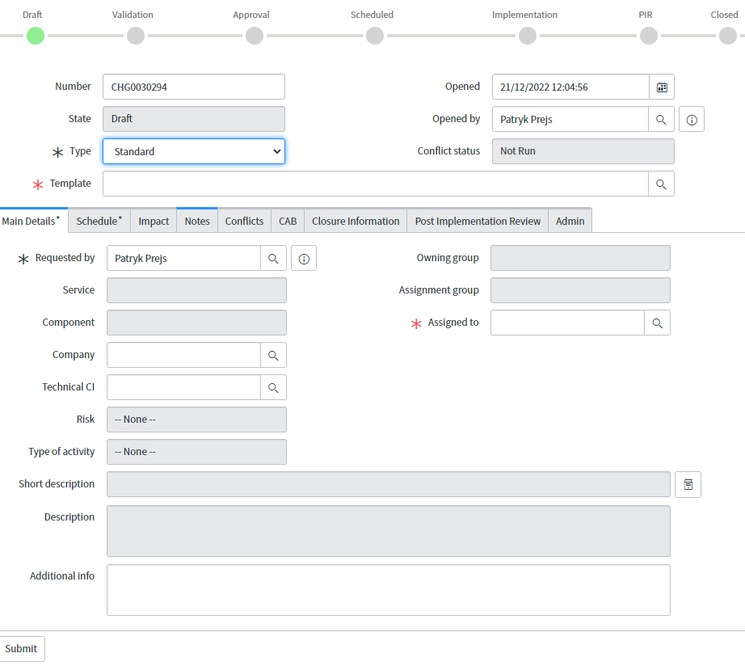745x671 pixels.
Task: Click the Description text area
Action: tap(389, 531)
